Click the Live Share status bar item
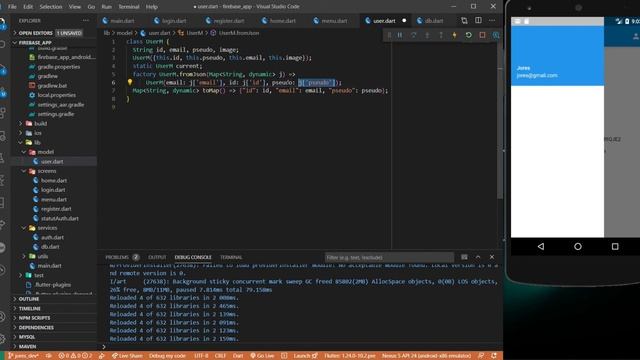 (127, 356)
